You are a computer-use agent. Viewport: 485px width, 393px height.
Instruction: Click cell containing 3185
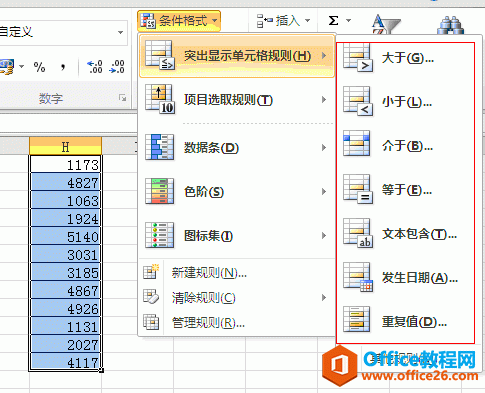(65, 272)
